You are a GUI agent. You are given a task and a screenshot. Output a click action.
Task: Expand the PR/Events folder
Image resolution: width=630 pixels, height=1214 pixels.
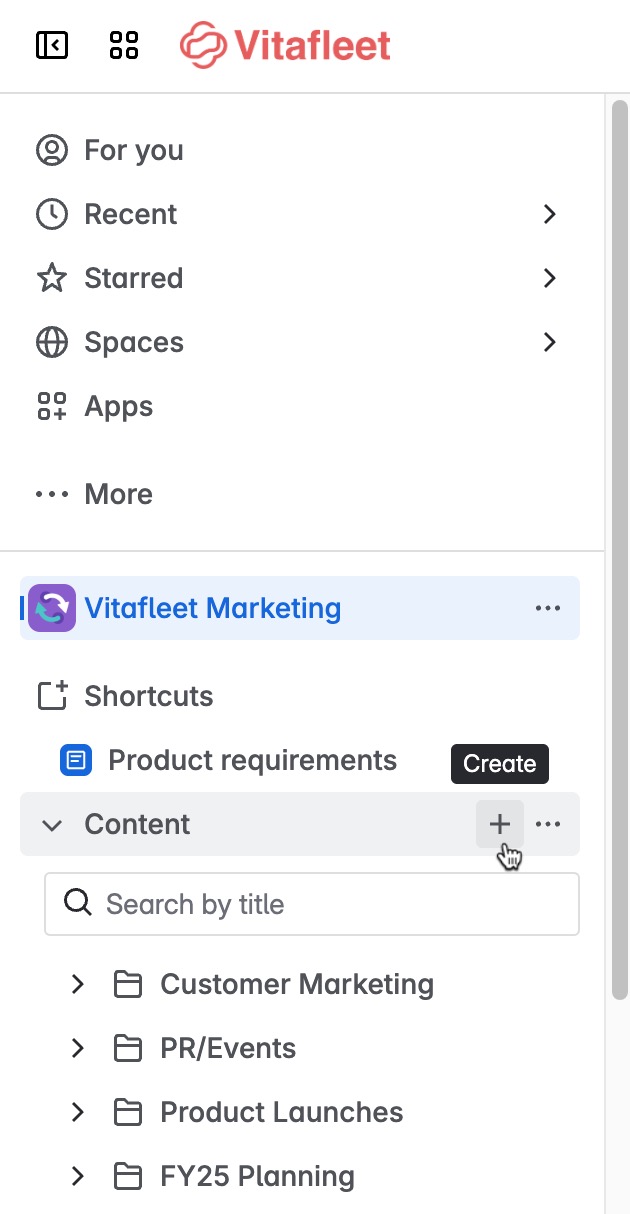point(78,1048)
